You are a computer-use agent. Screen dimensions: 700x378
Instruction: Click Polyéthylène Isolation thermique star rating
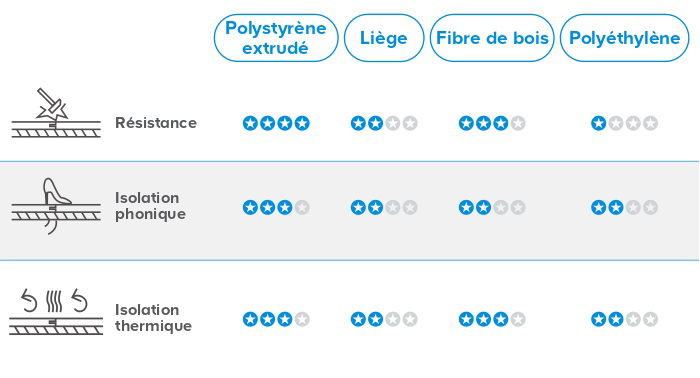pos(625,320)
